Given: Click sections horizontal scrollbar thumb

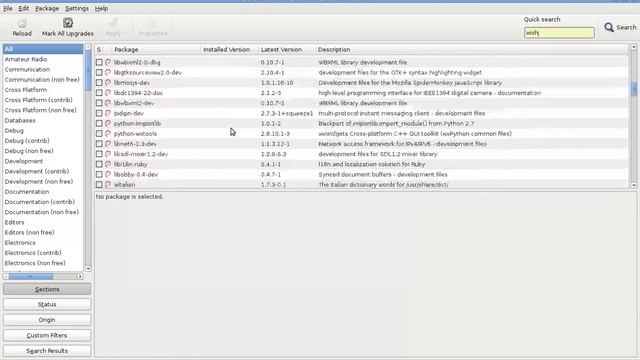Looking at the screenshot, I should pos(31,276).
